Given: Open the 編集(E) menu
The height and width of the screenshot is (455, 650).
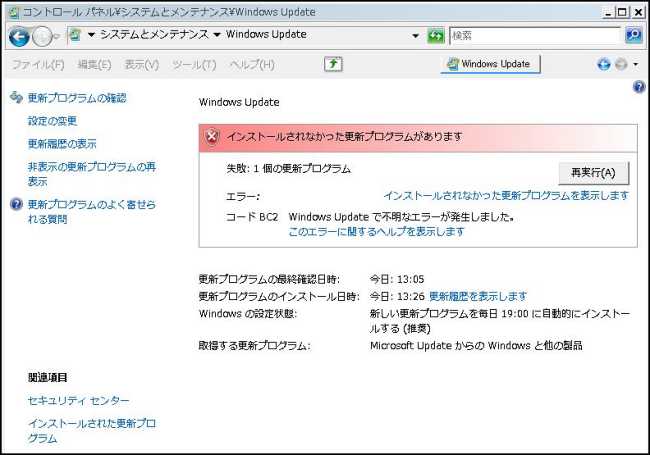Looking at the screenshot, I should (94, 65).
